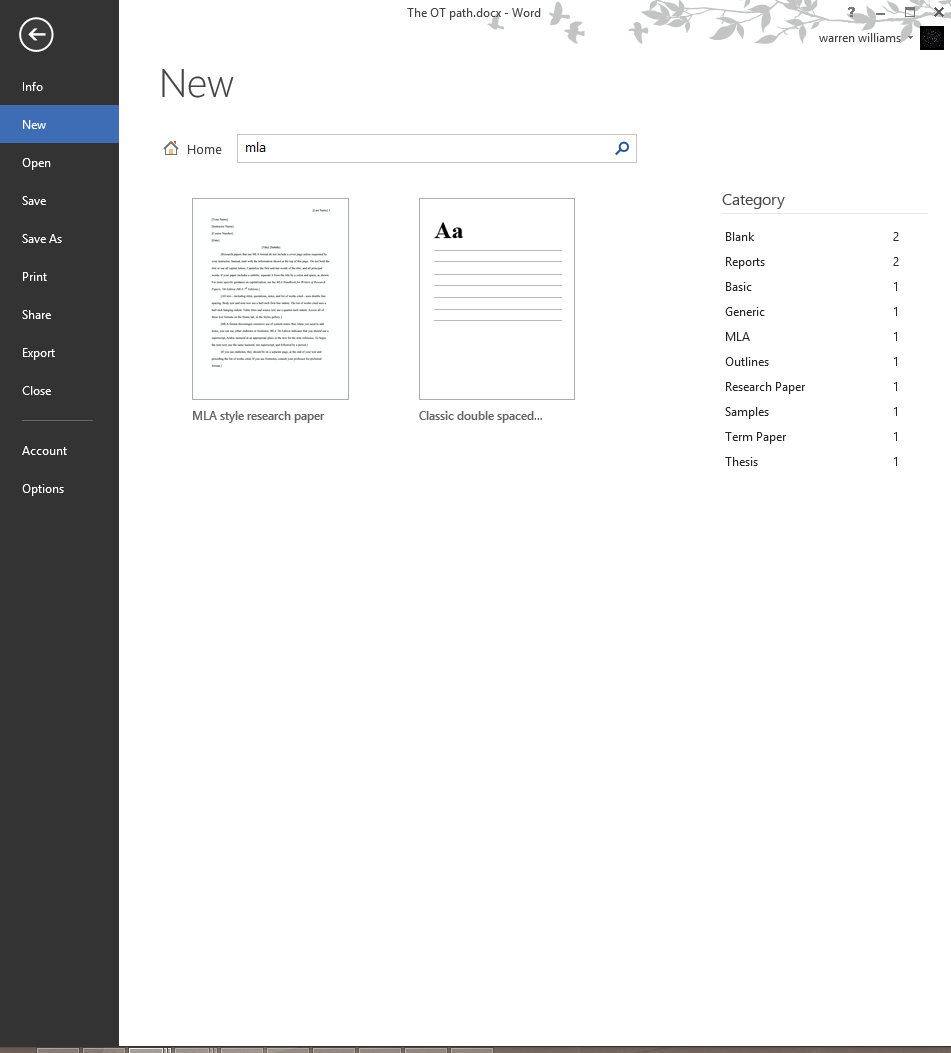Viewport: 951px width, 1053px height.
Task: Click the Term Paper category
Action: click(756, 437)
